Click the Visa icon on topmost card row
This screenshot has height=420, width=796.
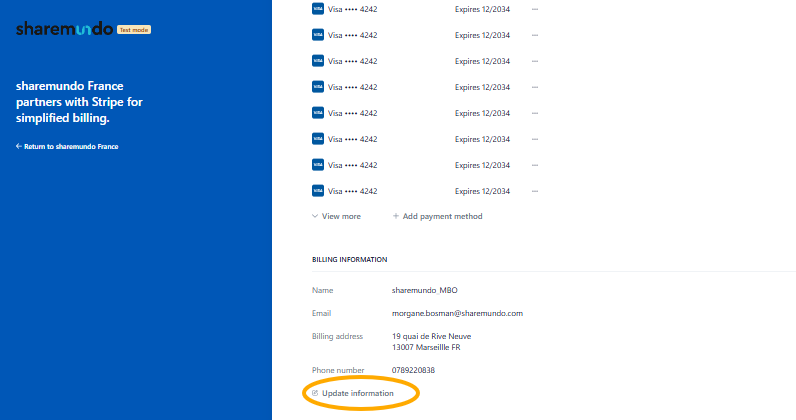coord(318,9)
